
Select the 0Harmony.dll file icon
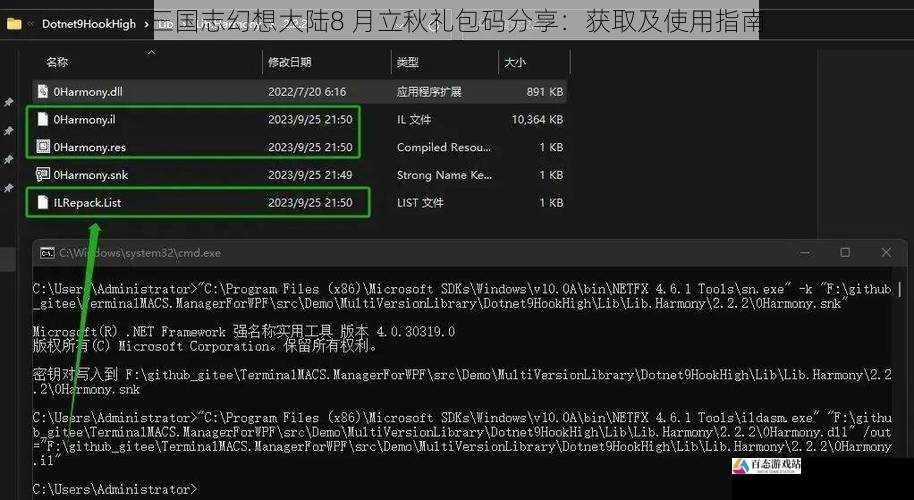click(x=43, y=91)
